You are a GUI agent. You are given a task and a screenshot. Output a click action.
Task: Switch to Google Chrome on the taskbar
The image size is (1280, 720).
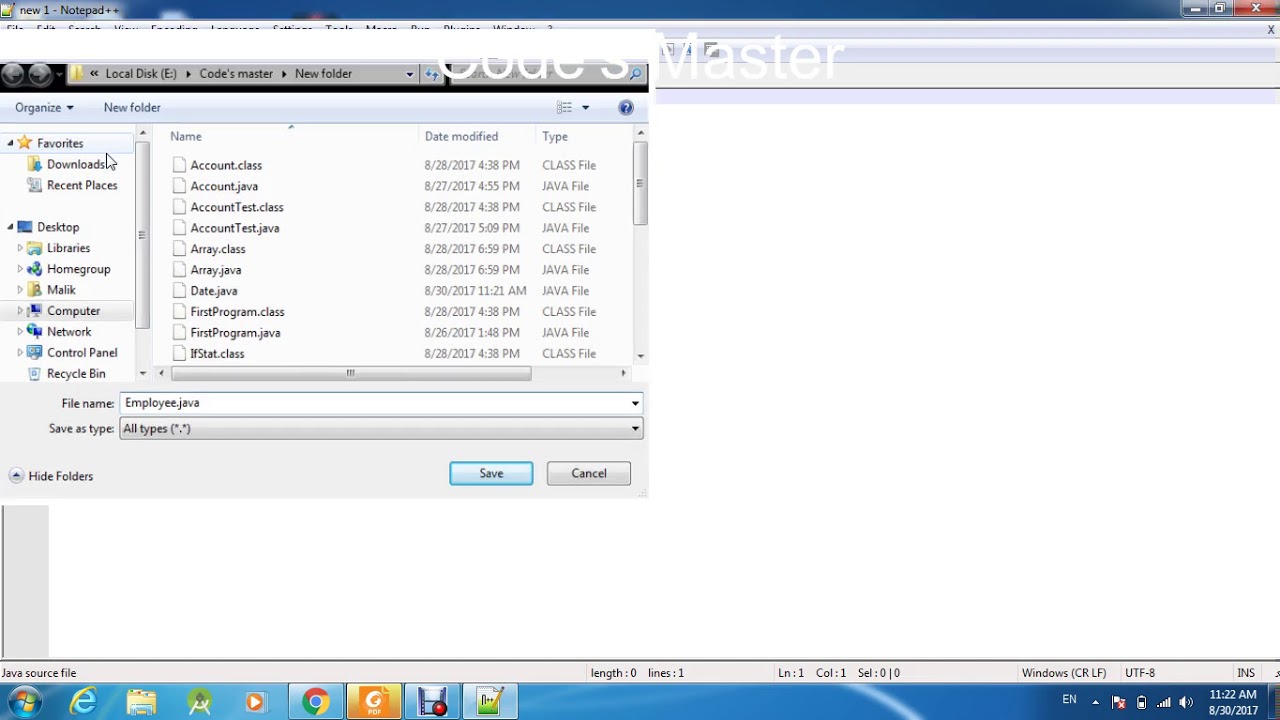click(x=315, y=702)
